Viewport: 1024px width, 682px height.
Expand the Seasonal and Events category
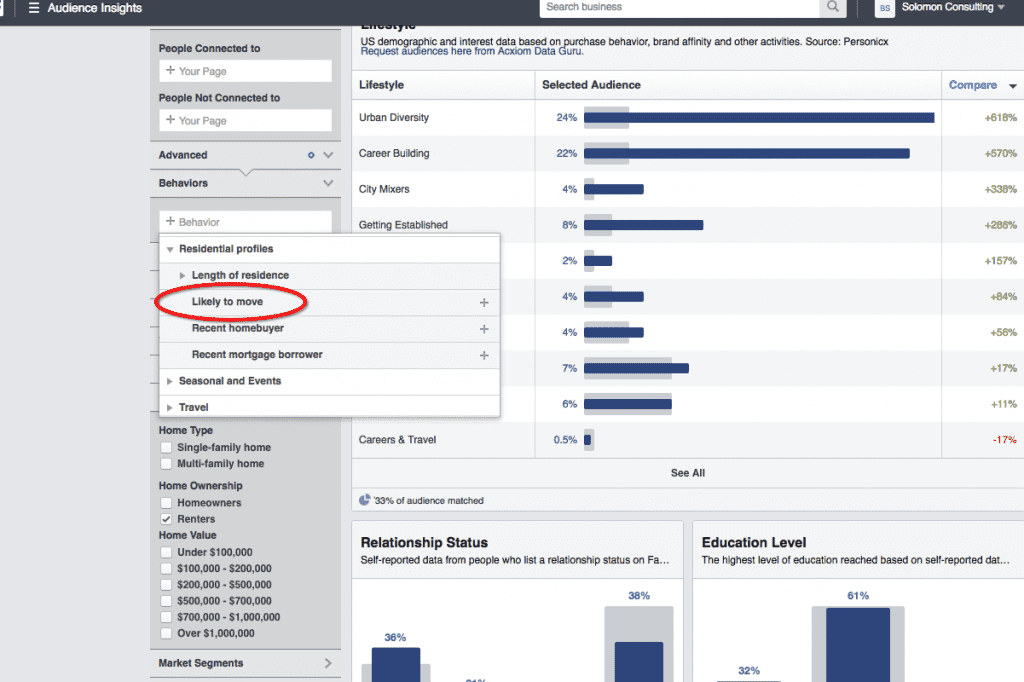pyautogui.click(x=170, y=381)
